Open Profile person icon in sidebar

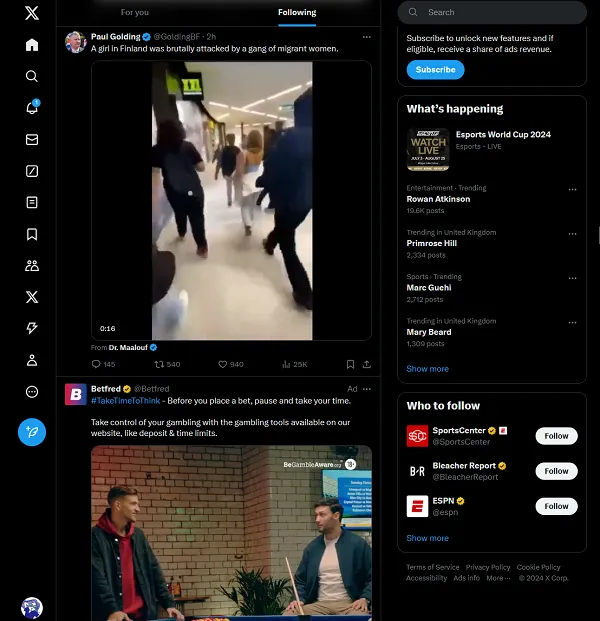[32, 360]
